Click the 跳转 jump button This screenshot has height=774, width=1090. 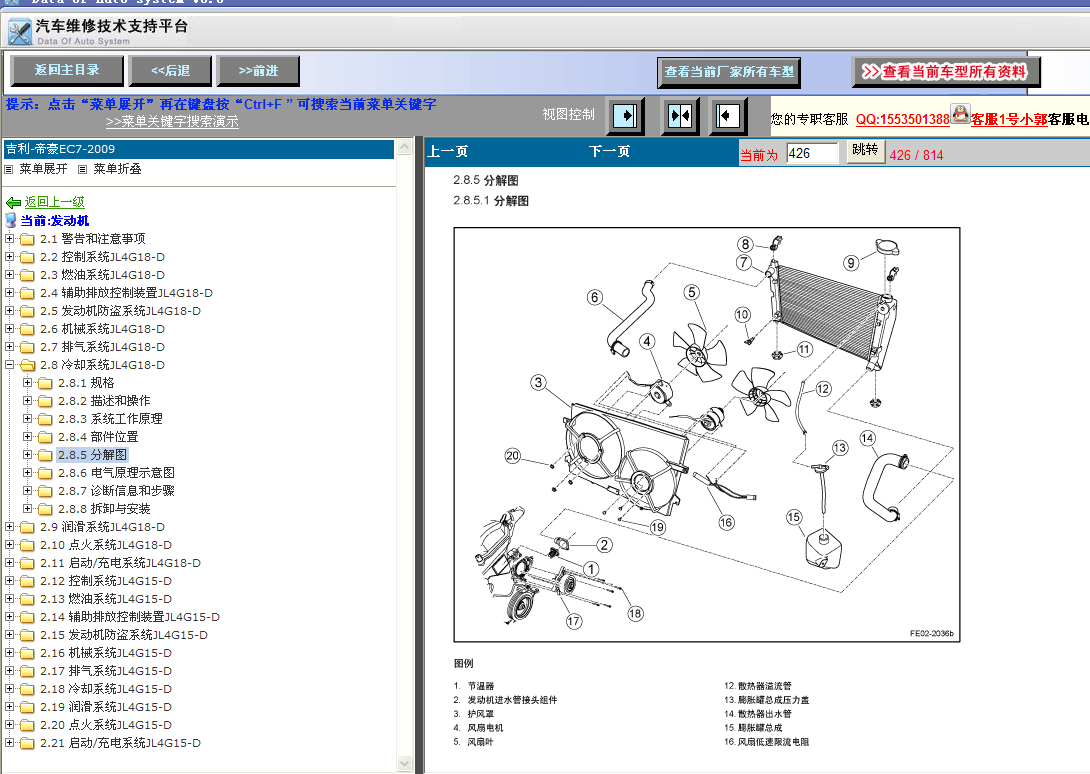pyautogui.click(x=865, y=151)
